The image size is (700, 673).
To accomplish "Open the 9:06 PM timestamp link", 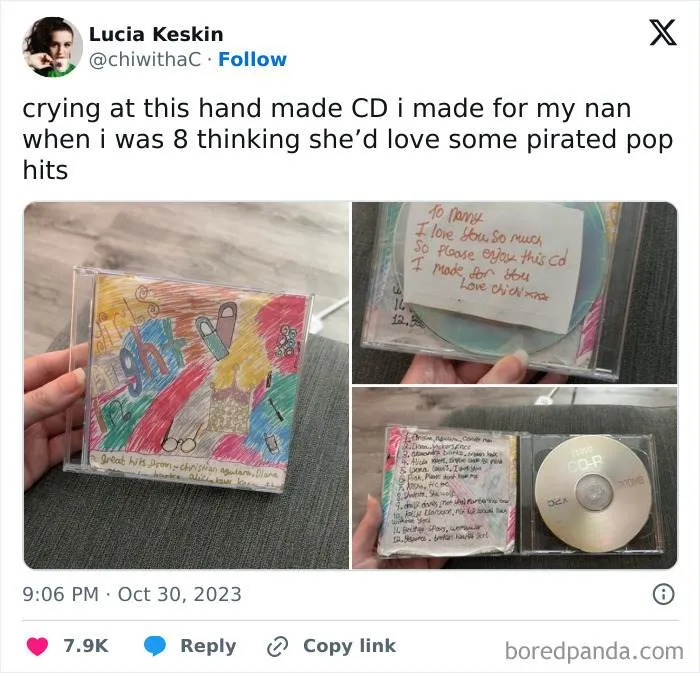I will tap(61, 594).
